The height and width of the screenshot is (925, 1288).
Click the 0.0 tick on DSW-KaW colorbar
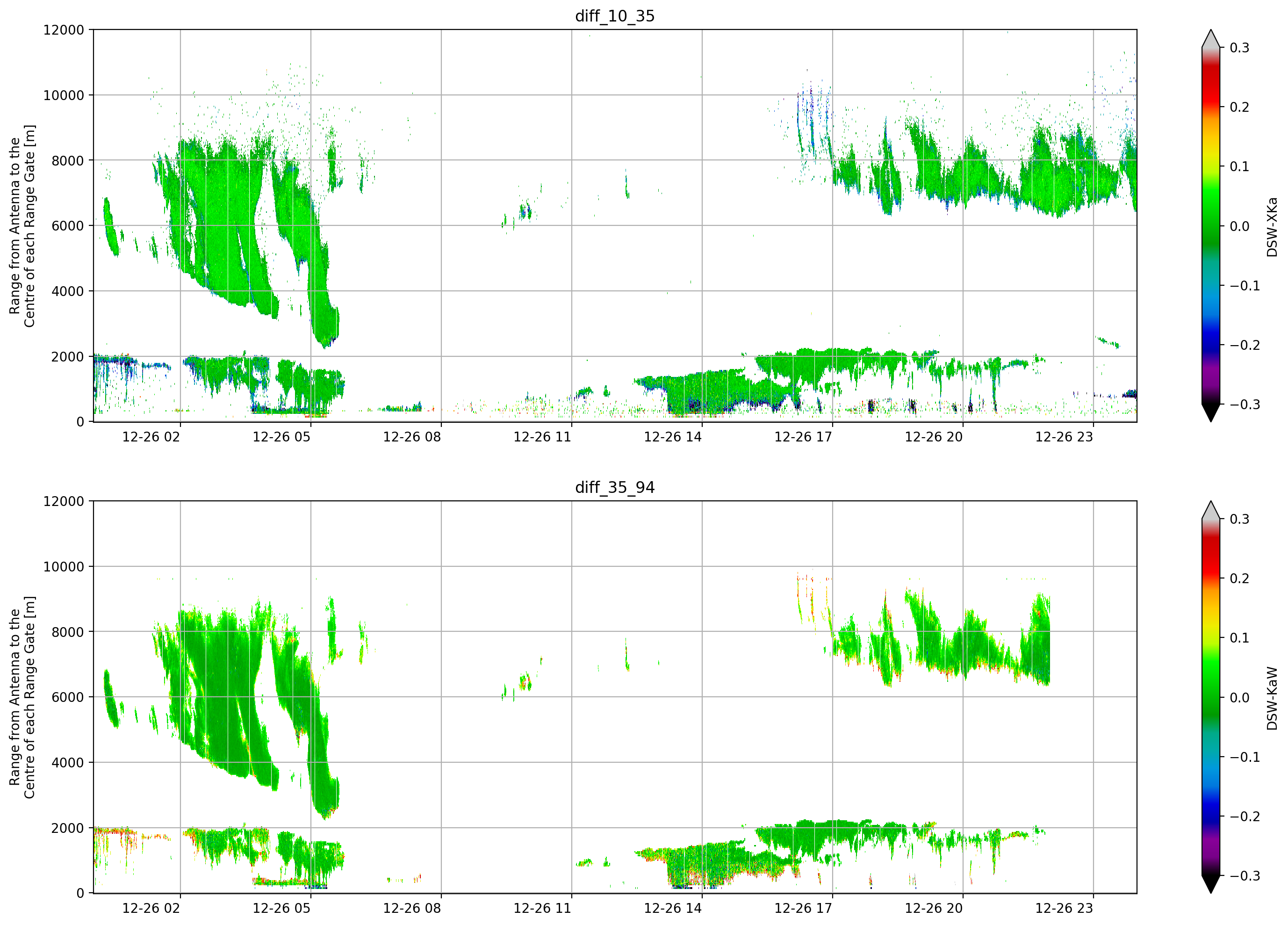coord(1240,698)
